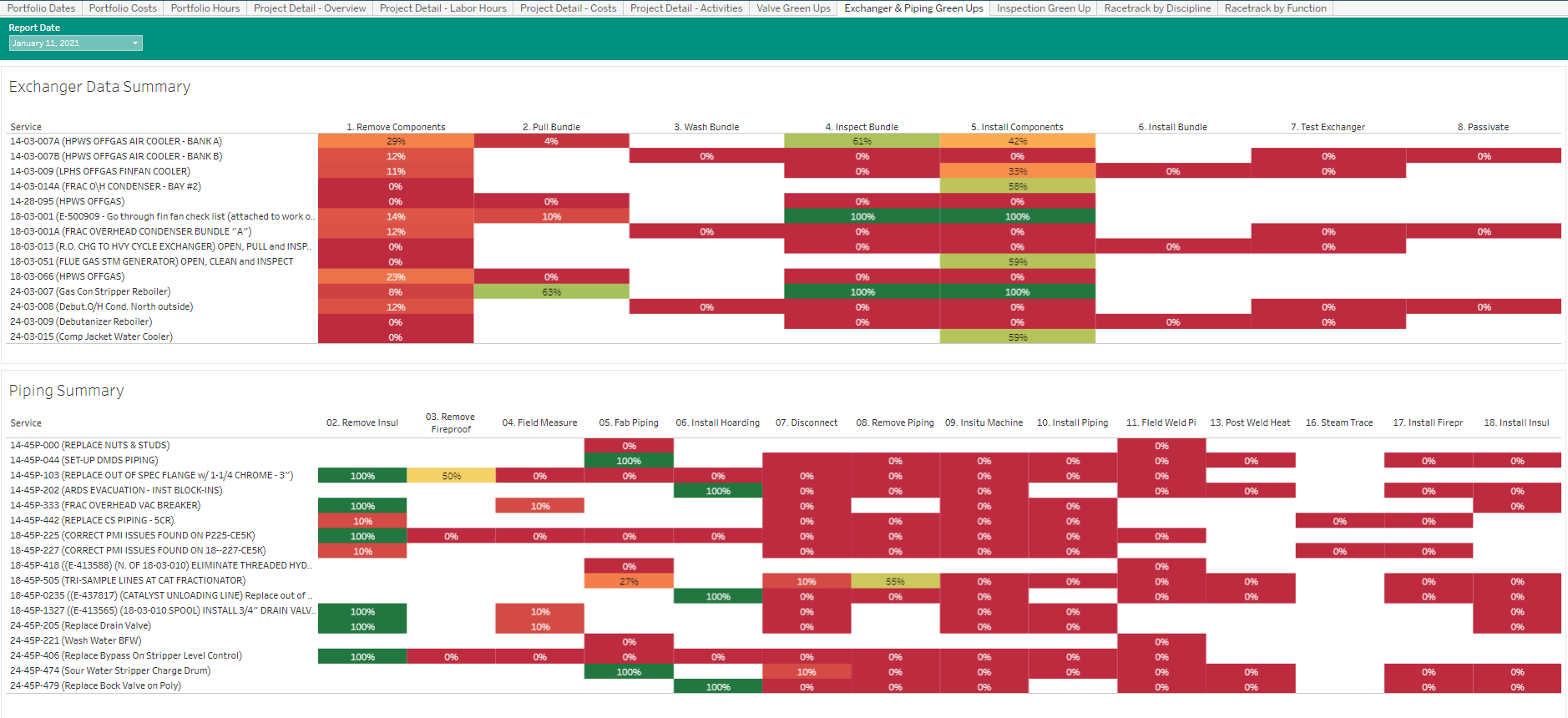The height and width of the screenshot is (718, 1568).
Task: Open the Racetrack by Discipline tab
Action: 1156,8
